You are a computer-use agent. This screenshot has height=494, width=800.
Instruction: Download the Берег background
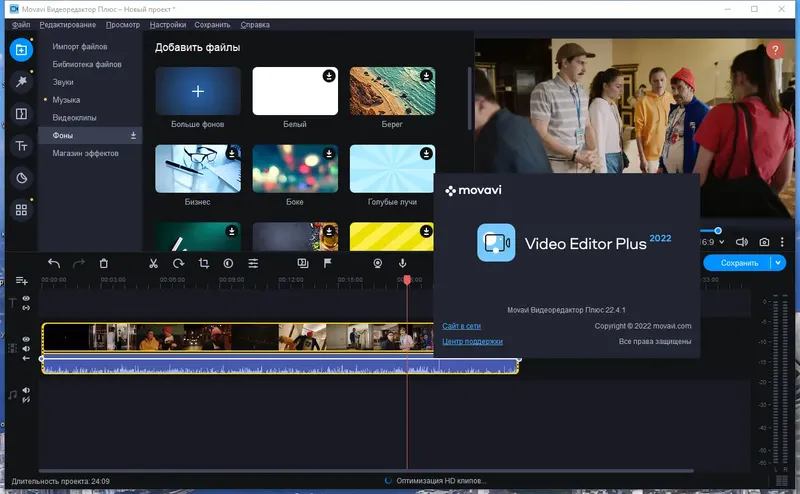coord(426,76)
